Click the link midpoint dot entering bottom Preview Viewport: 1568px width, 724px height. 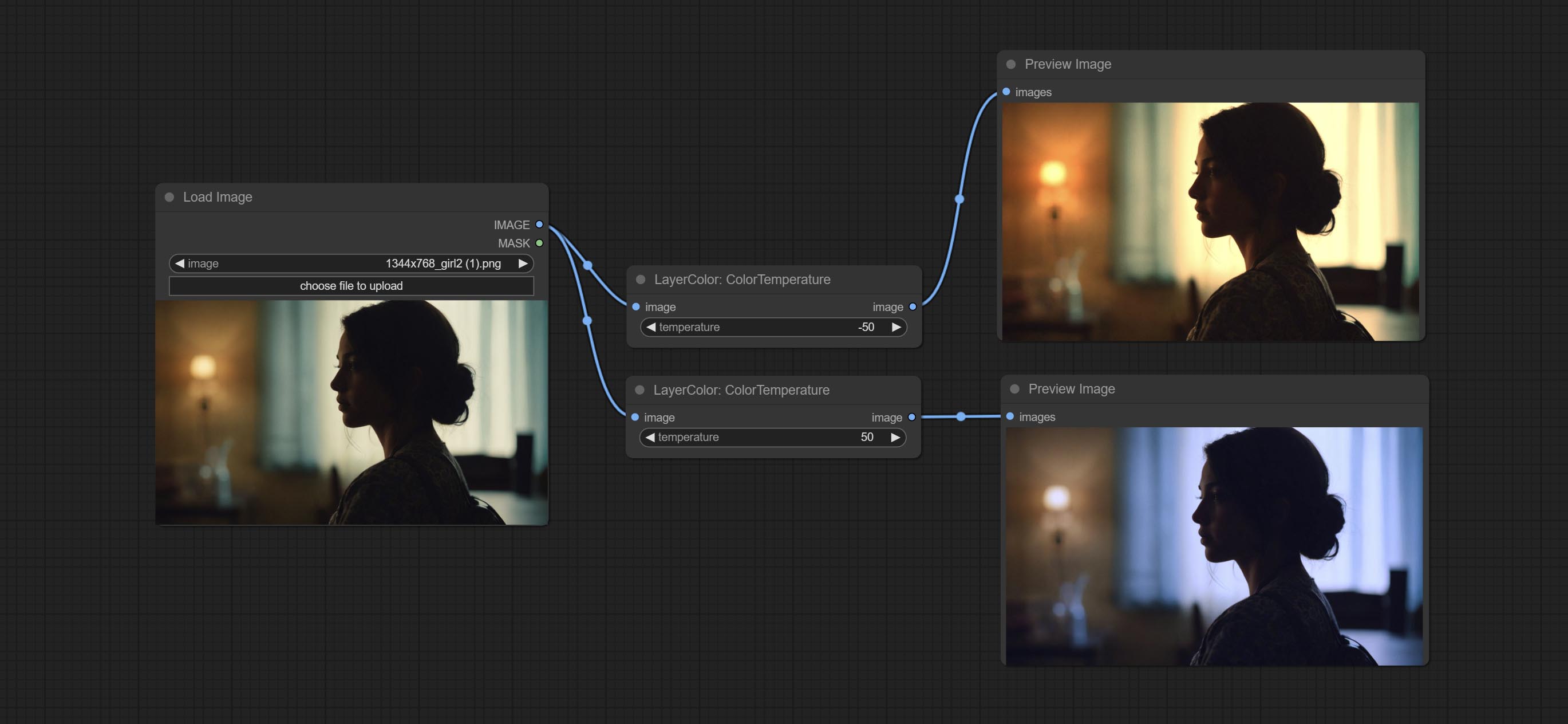(961, 416)
